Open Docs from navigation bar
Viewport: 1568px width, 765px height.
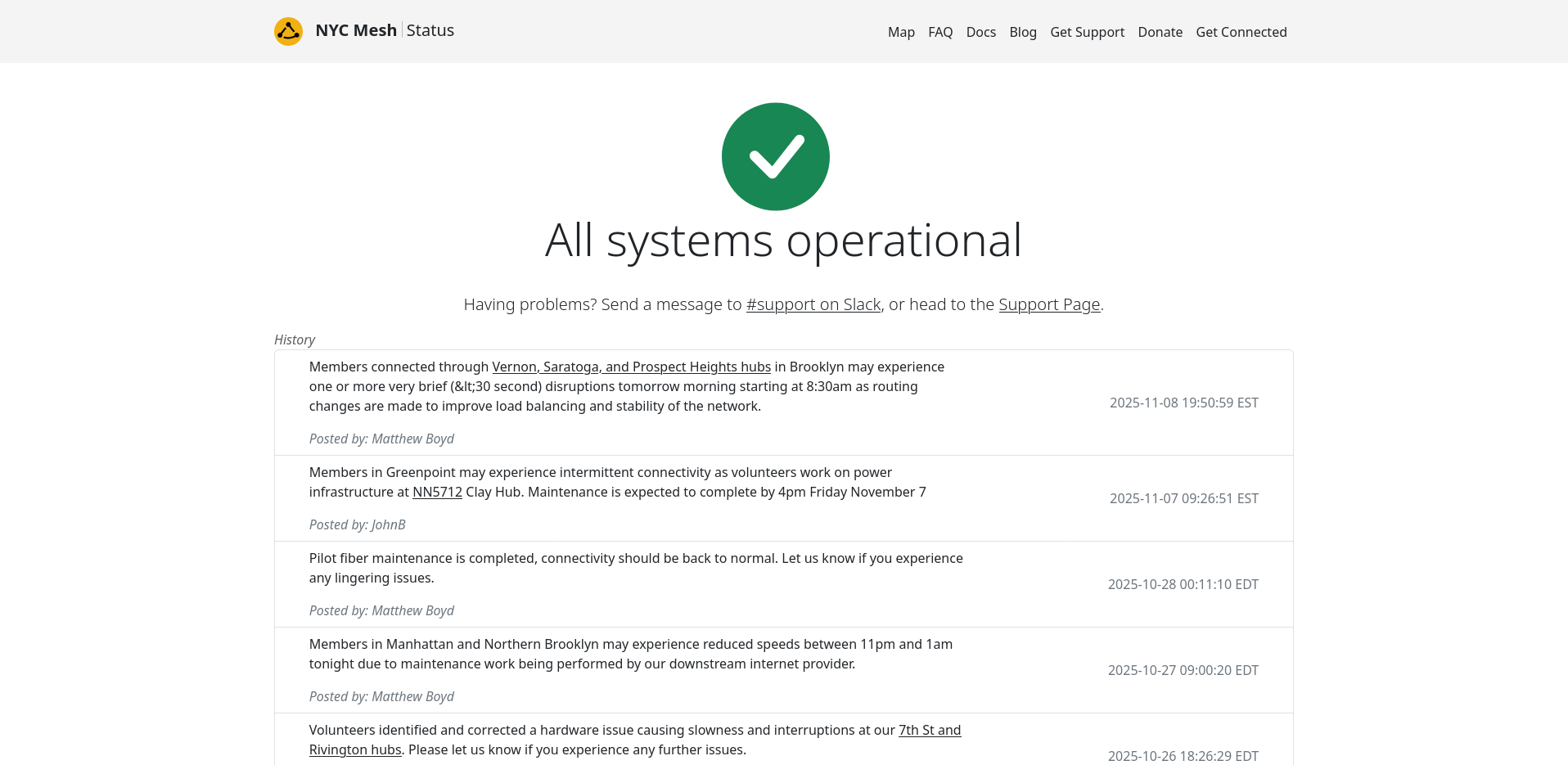click(980, 32)
